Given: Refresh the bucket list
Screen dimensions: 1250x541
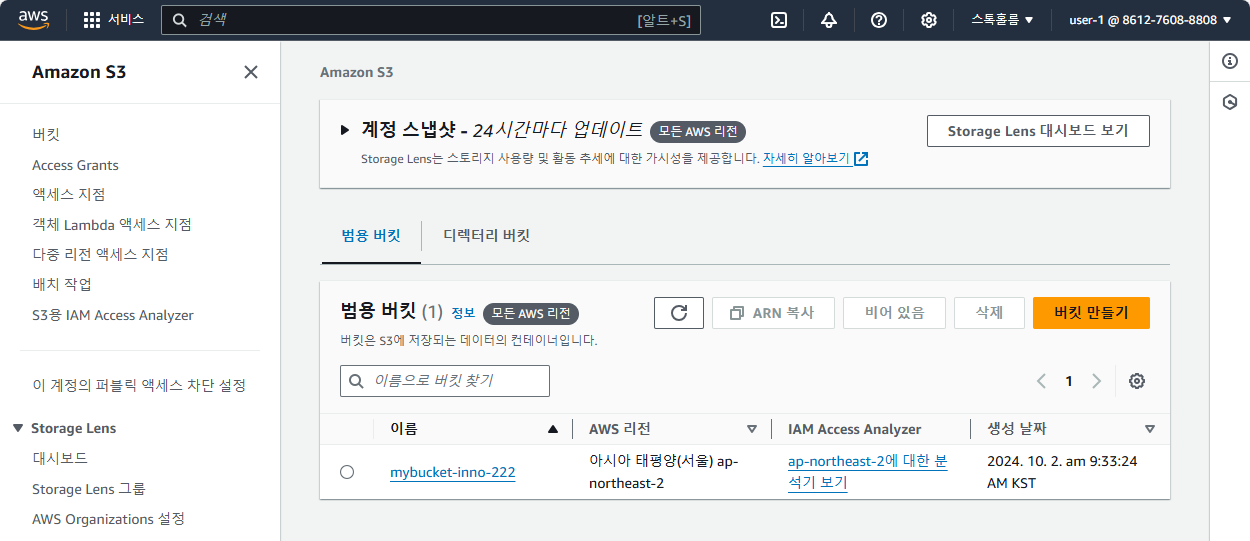Looking at the screenshot, I should (679, 313).
